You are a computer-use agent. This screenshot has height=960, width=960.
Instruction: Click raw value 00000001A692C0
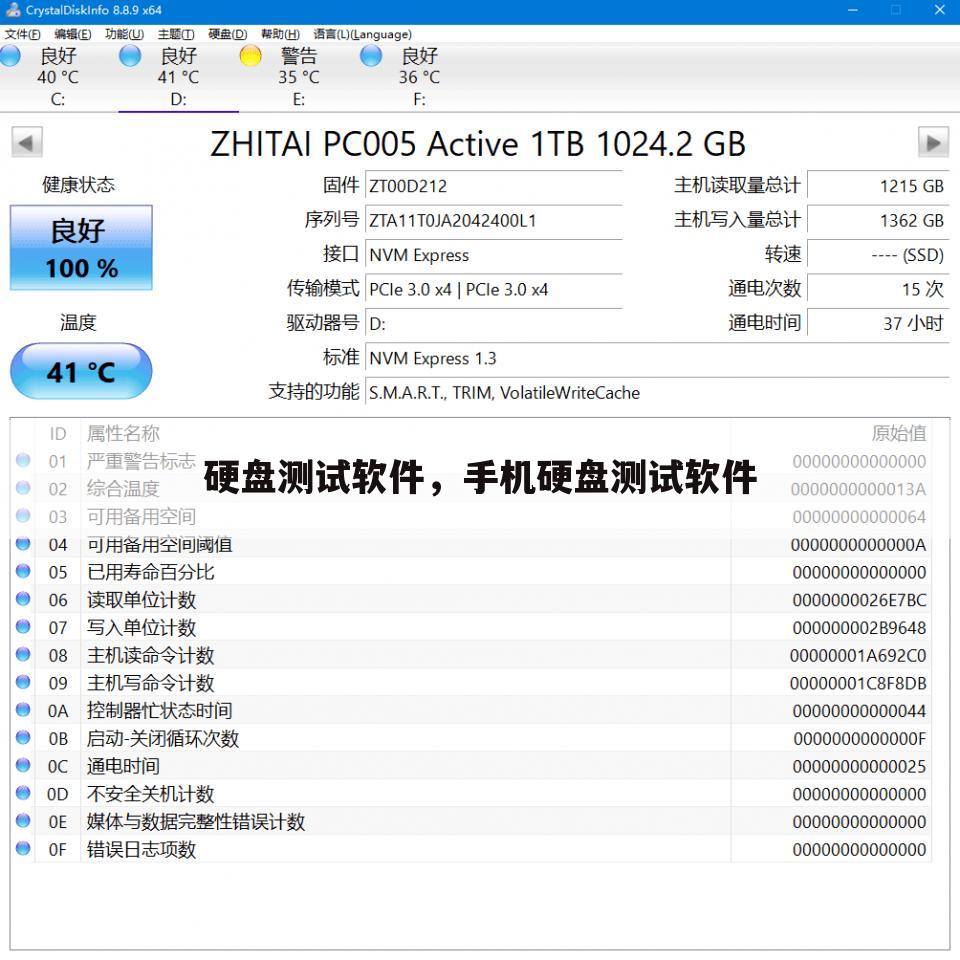tap(858, 655)
